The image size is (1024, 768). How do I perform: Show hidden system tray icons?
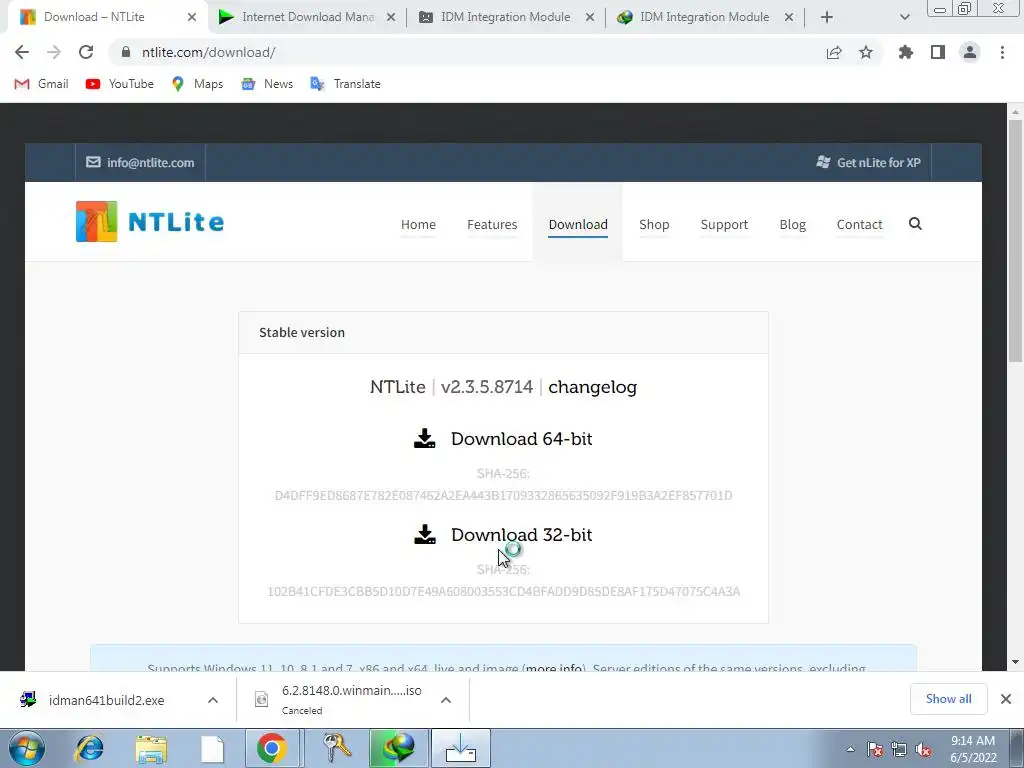(850, 749)
